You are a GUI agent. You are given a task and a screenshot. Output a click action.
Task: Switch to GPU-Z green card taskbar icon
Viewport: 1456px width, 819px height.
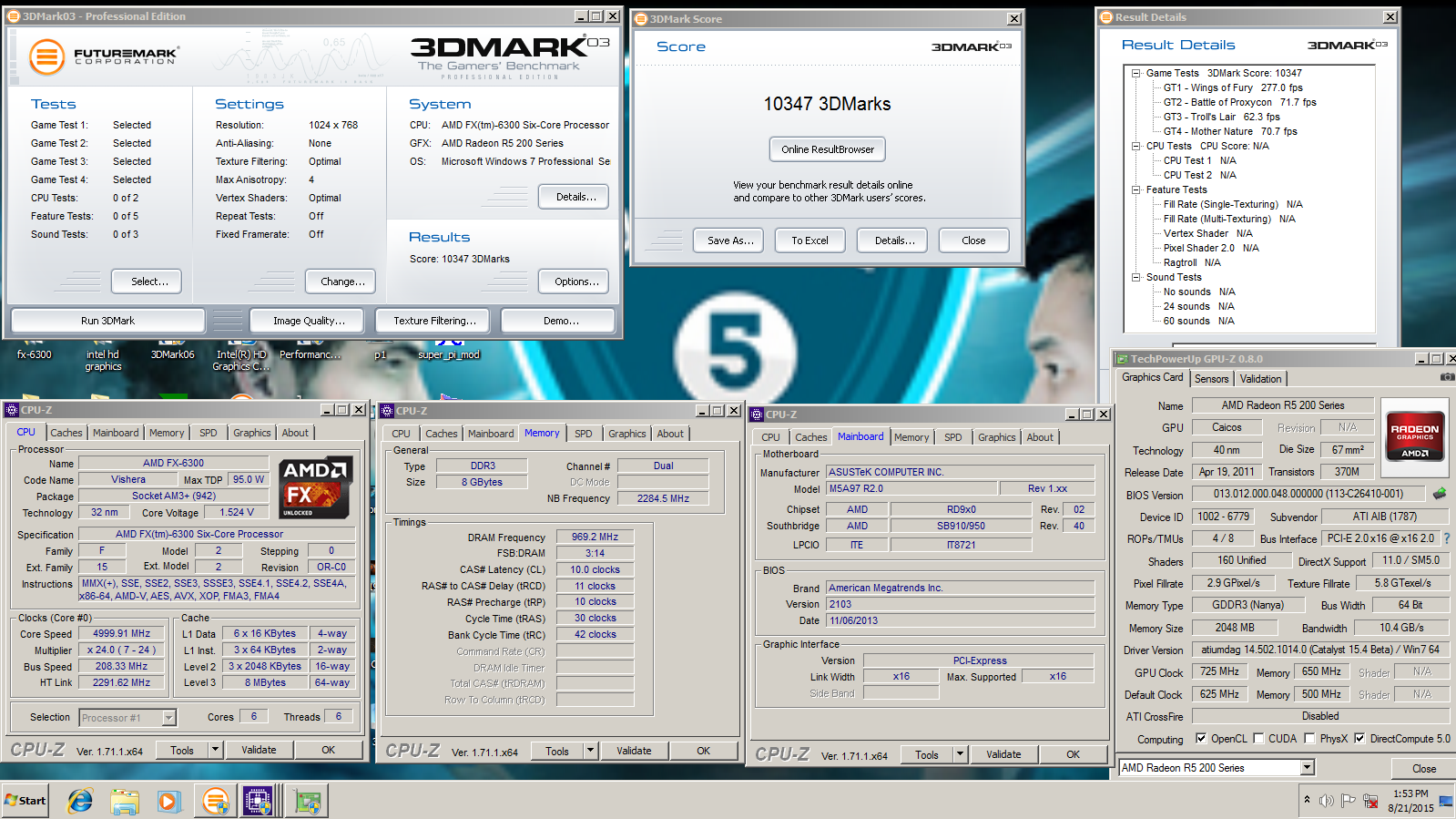pos(308,802)
